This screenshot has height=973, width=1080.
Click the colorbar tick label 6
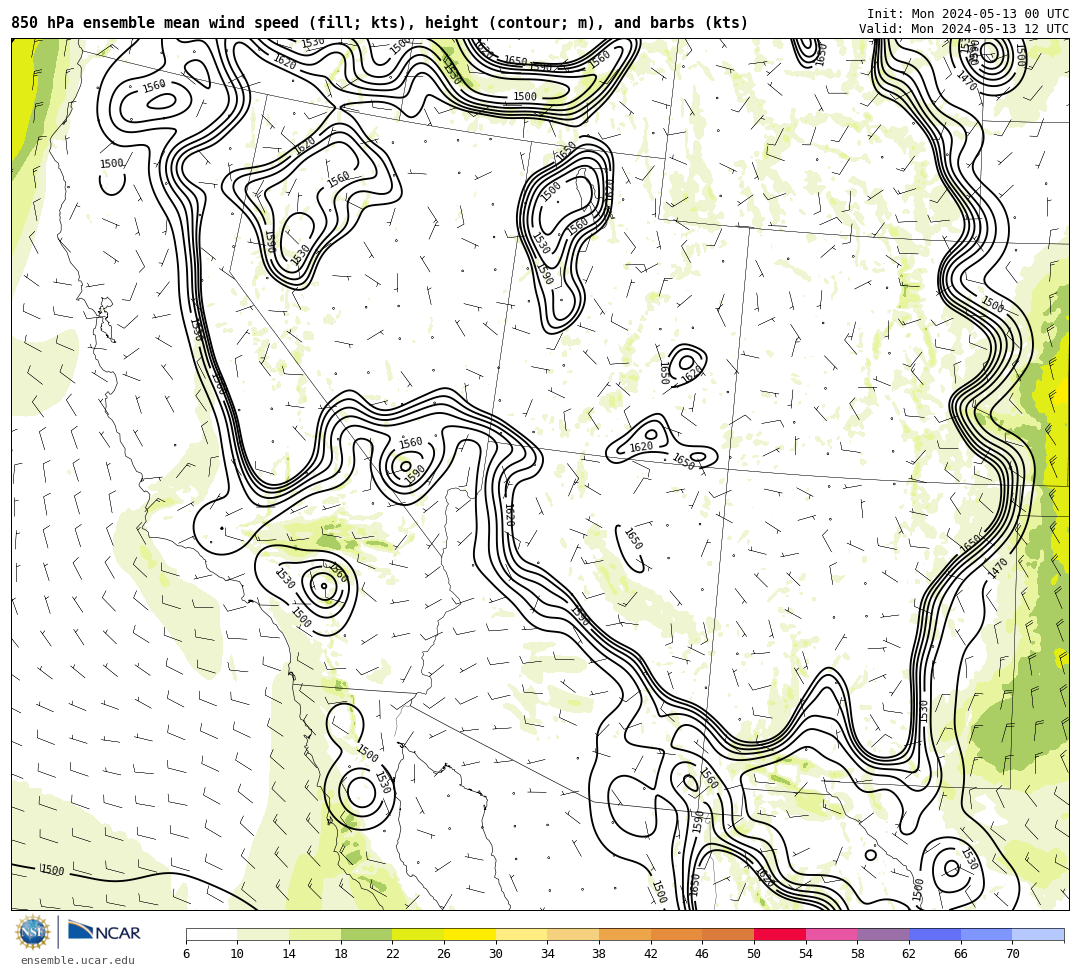pyautogui.click(x=186, y=954)
